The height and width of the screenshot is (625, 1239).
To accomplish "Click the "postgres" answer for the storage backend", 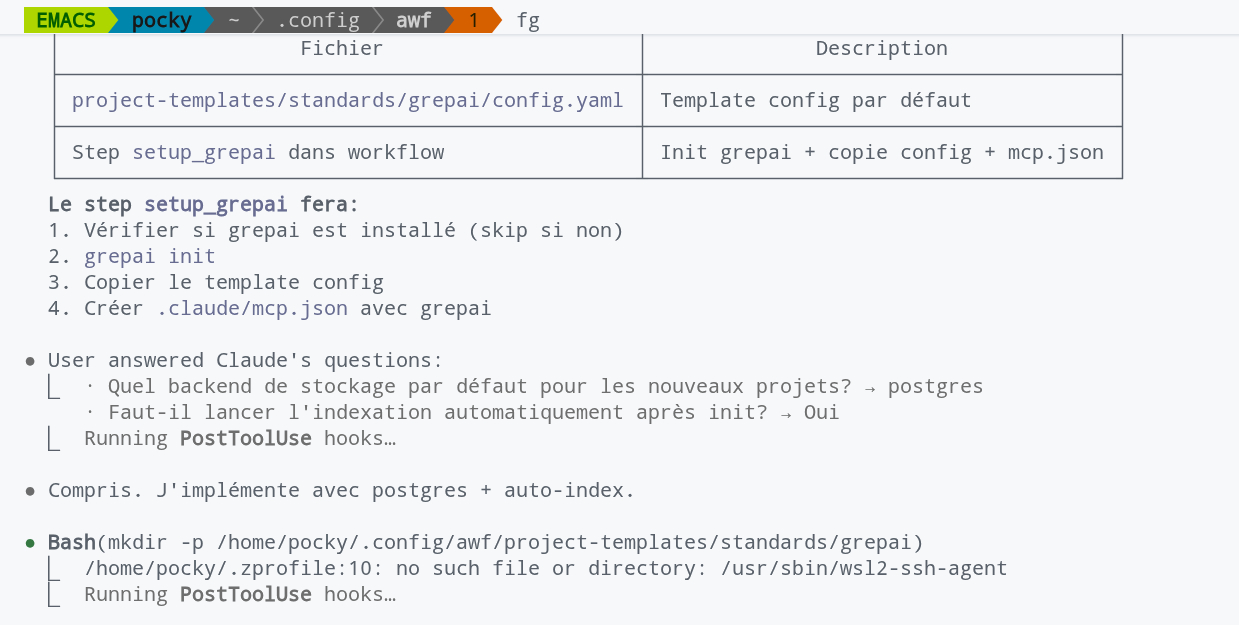I will pyautogui.click(x=935, y=387).
